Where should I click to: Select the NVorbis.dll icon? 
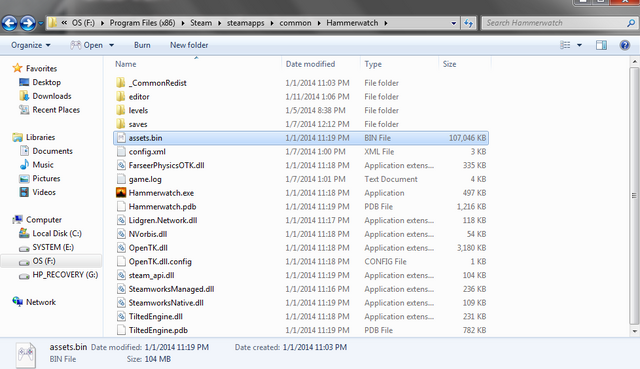tap(121, 234)
